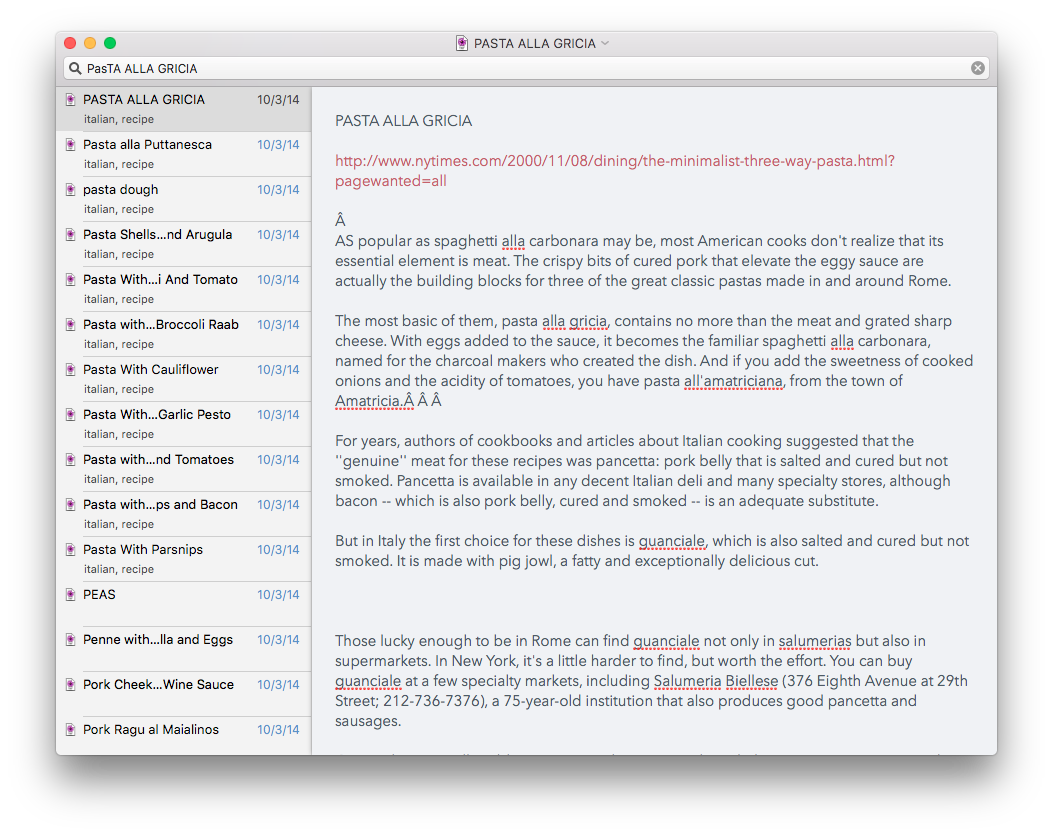Open the Pasta with...Broccoli Raab note
The image size is (1053, 835).
(x=184, y=334)
